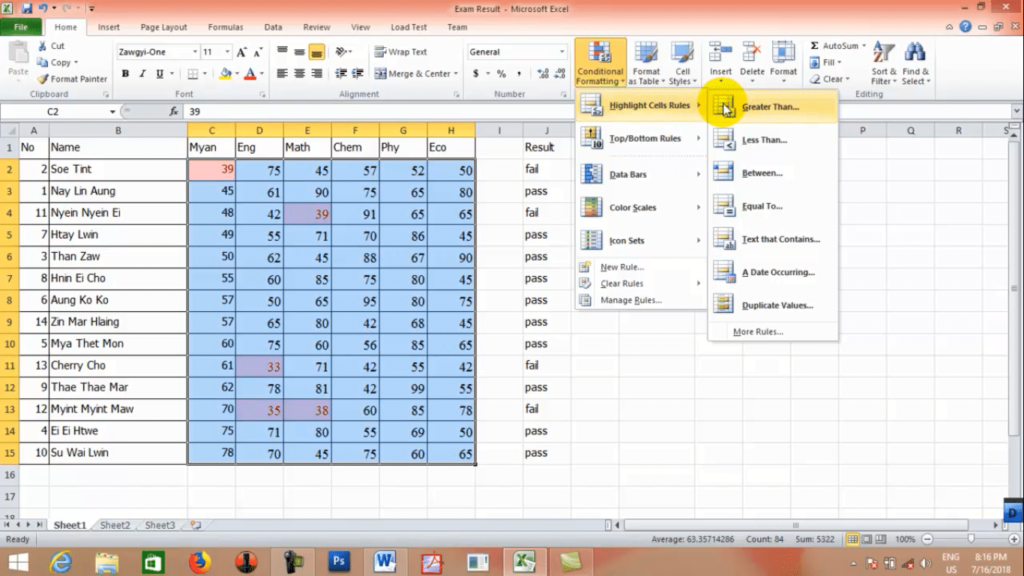The height and width of the screenshot is (576, 1024).
Task: Open Word from the taskbar
Action: pos(385,561)
